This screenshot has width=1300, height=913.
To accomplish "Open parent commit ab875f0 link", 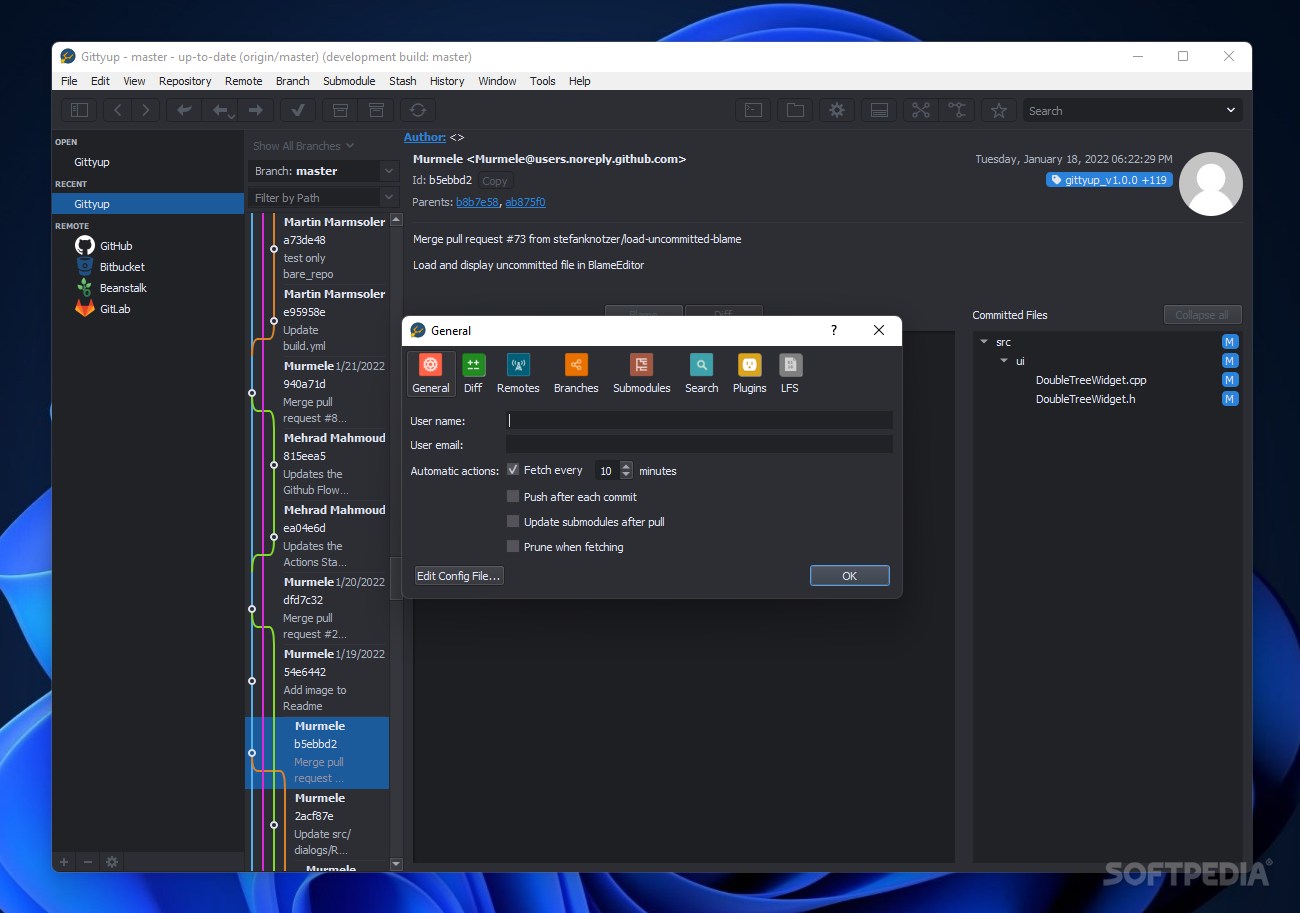I will point(525,202).
